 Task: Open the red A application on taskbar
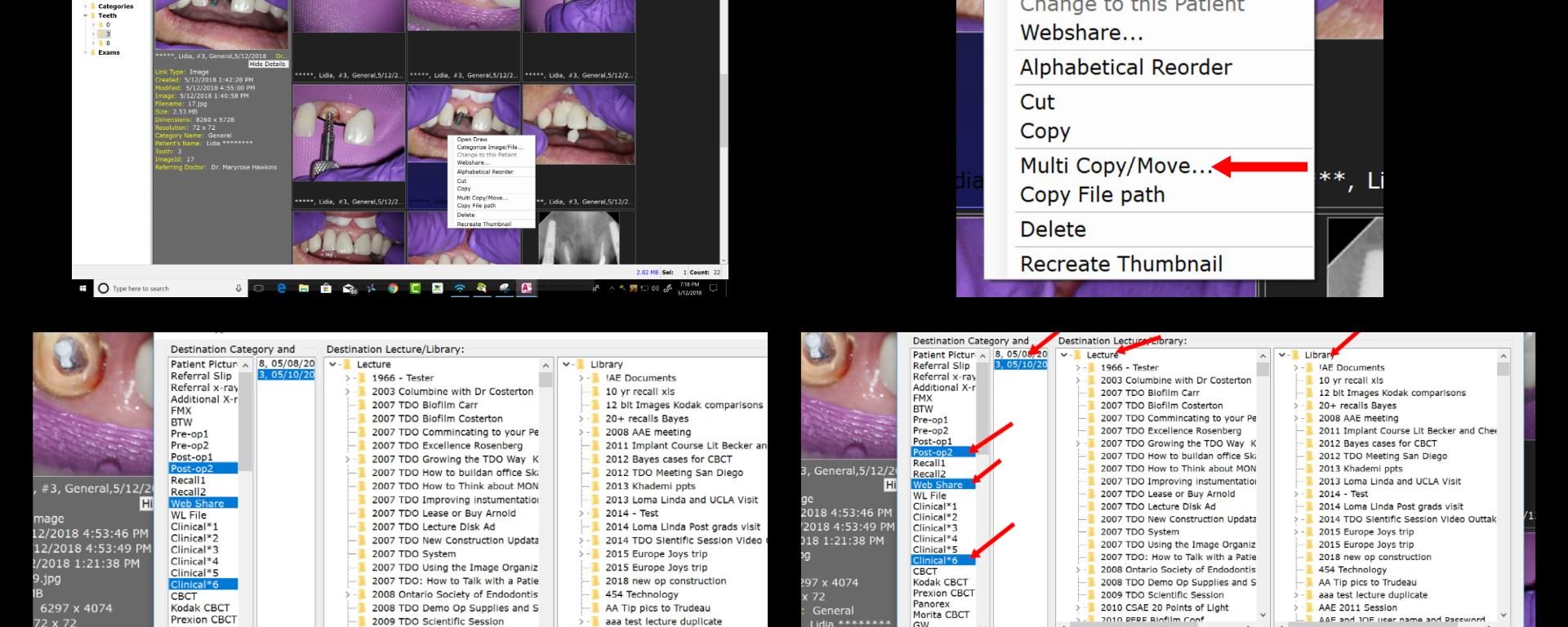pyautogui.click(x=527, y=288)
